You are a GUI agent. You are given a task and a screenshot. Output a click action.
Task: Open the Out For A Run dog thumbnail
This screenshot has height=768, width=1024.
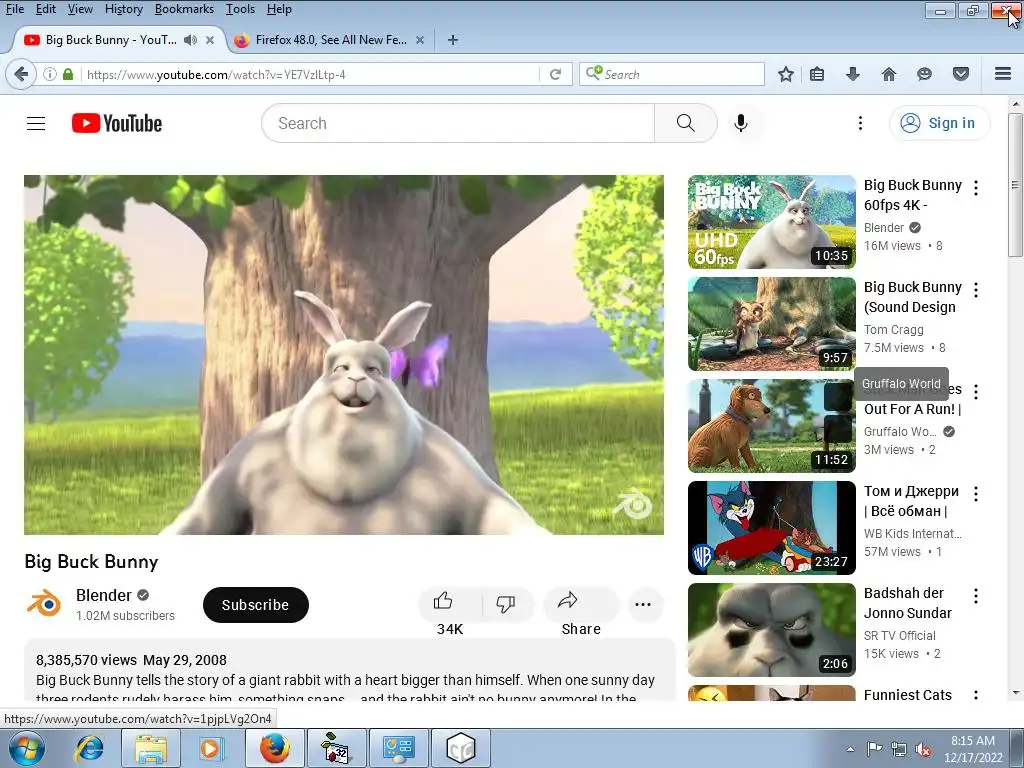771,426
